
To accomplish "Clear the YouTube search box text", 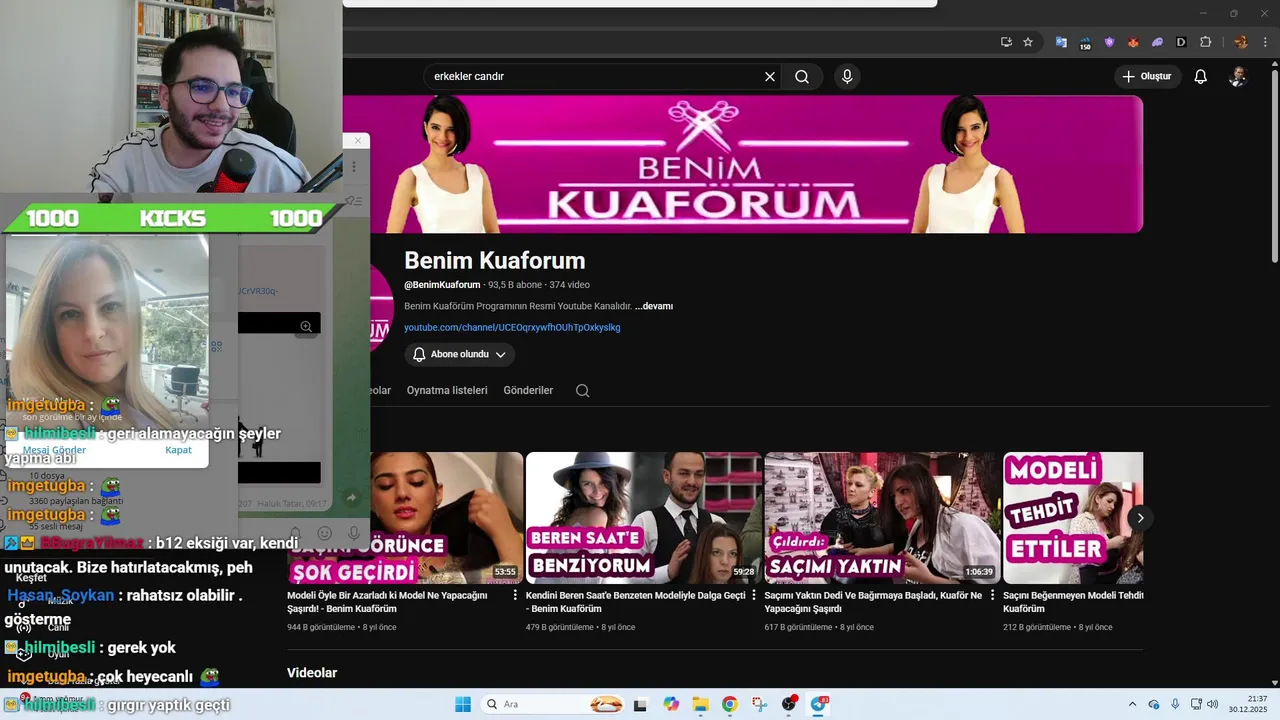I will coord(770,77).
